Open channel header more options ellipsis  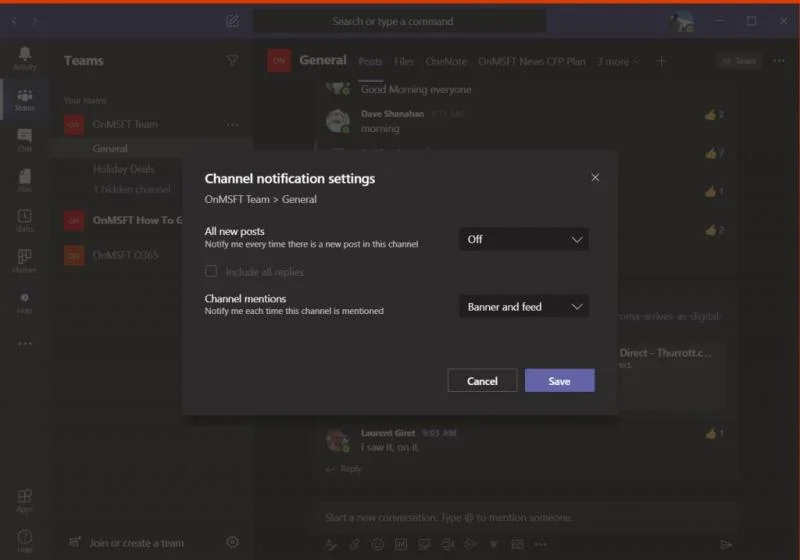(779, 61)
